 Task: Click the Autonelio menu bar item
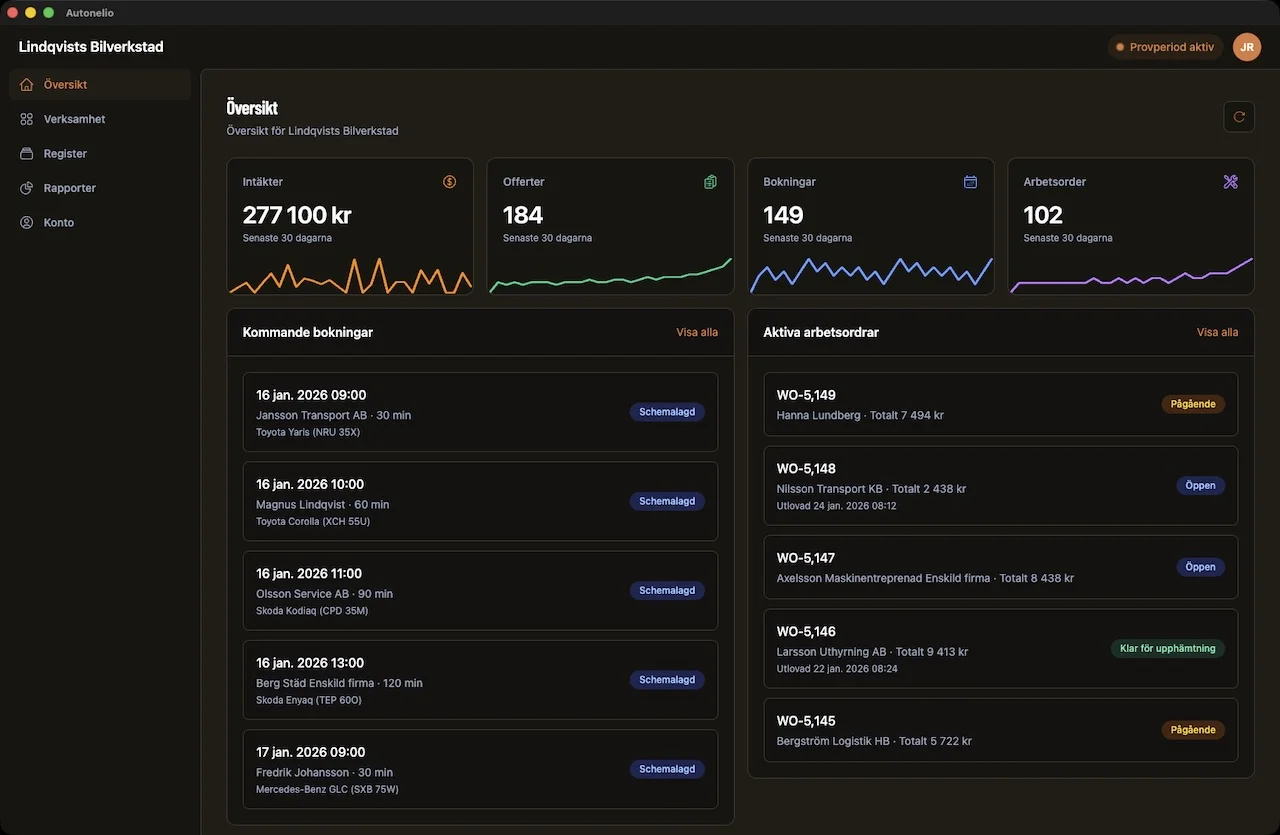point(89,12)
